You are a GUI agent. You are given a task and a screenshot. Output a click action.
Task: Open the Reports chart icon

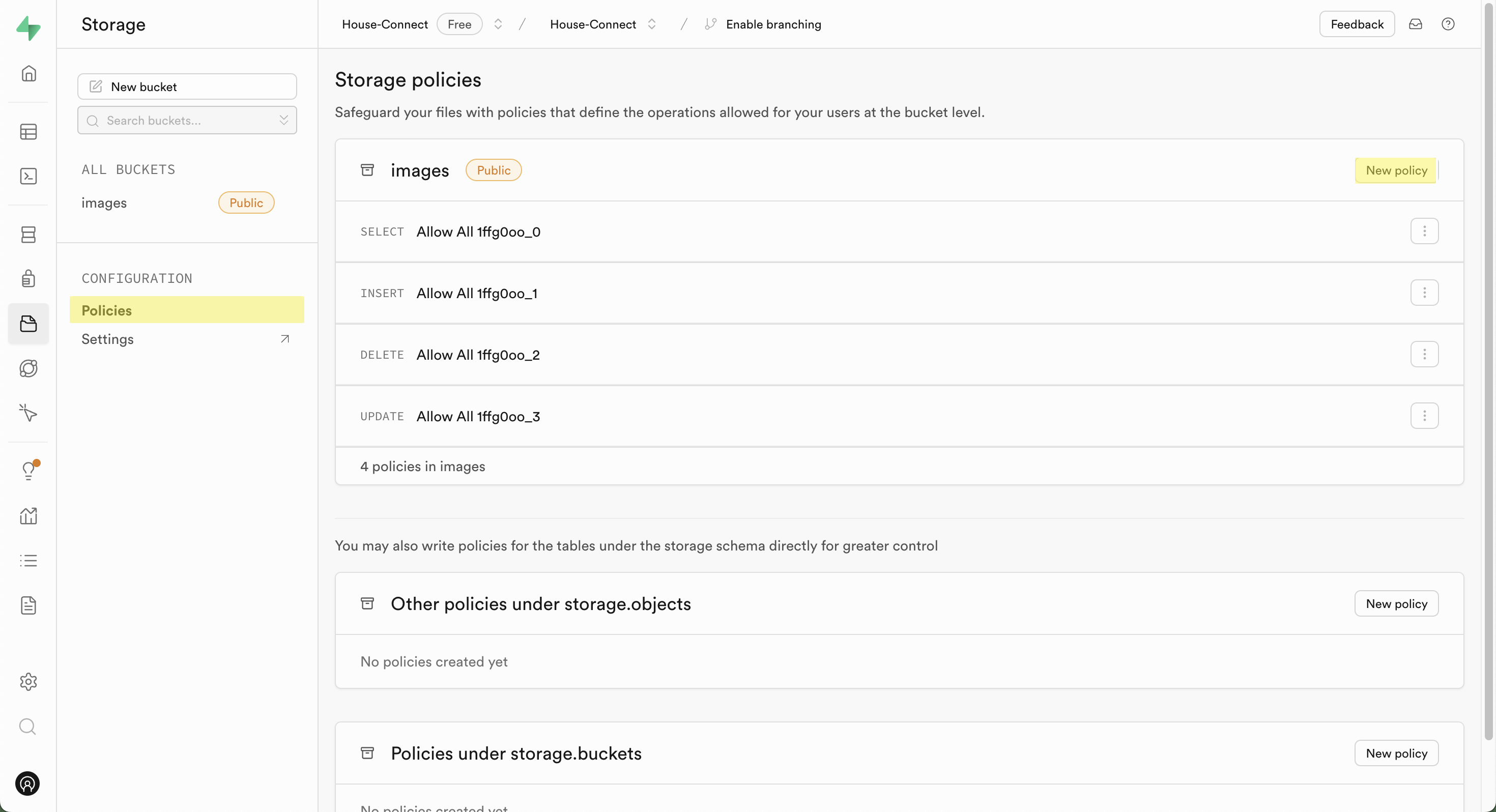click(x=28, y=515)
